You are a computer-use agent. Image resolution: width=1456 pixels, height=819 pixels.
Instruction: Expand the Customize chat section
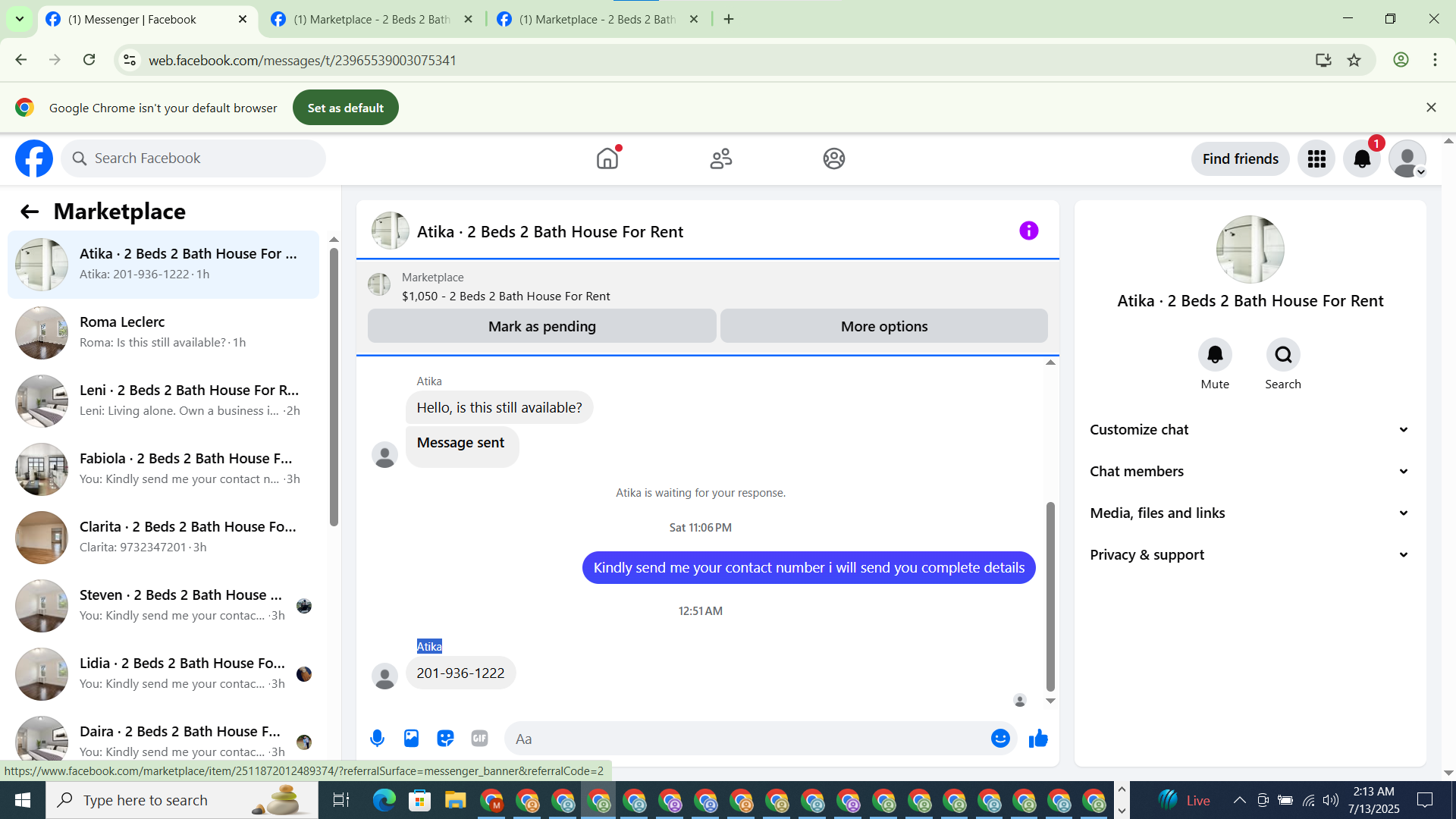[1250, 430]
